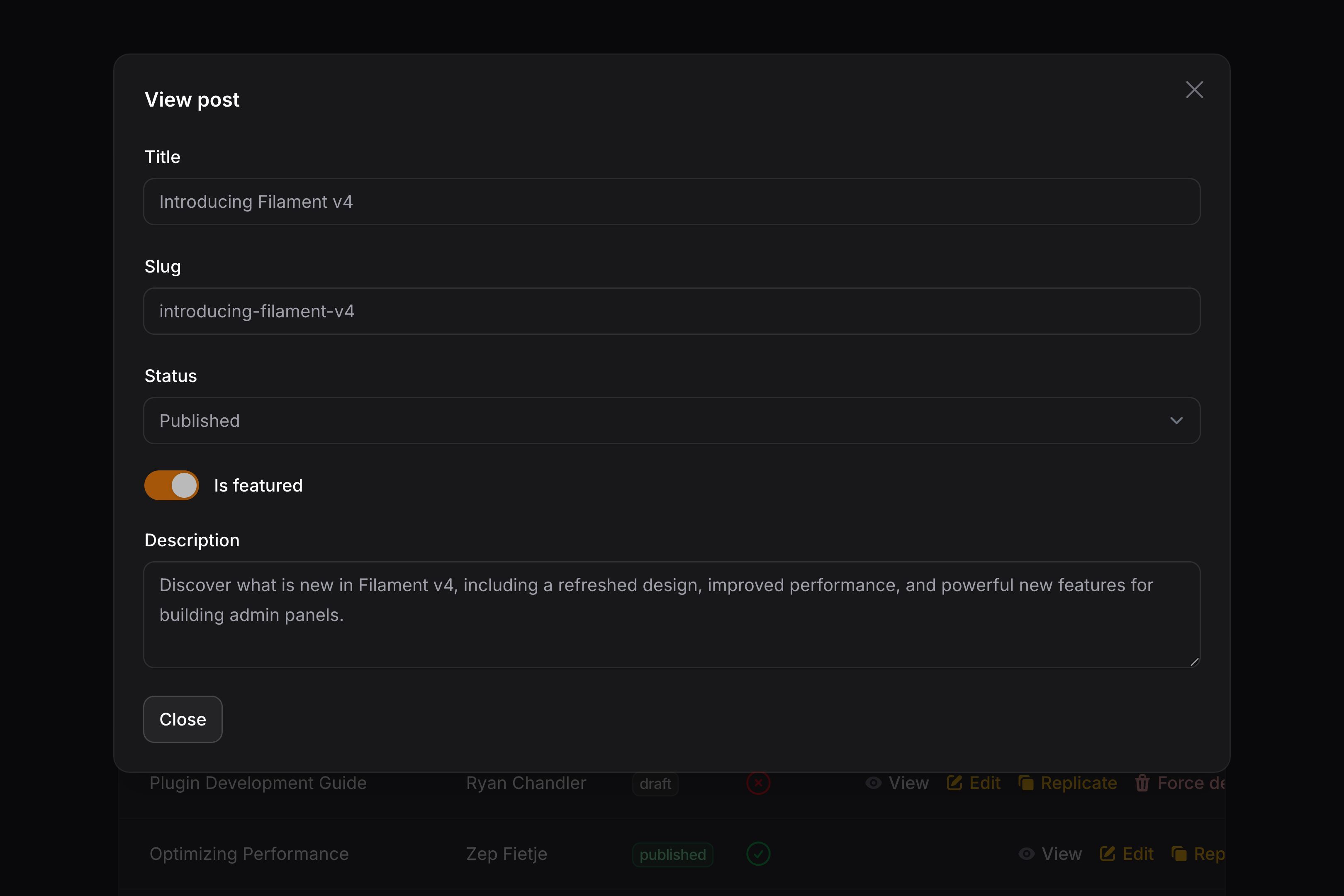Click the Close button in the modal
The height and width of the screenshot is (896, 1344).
point(183,719)
